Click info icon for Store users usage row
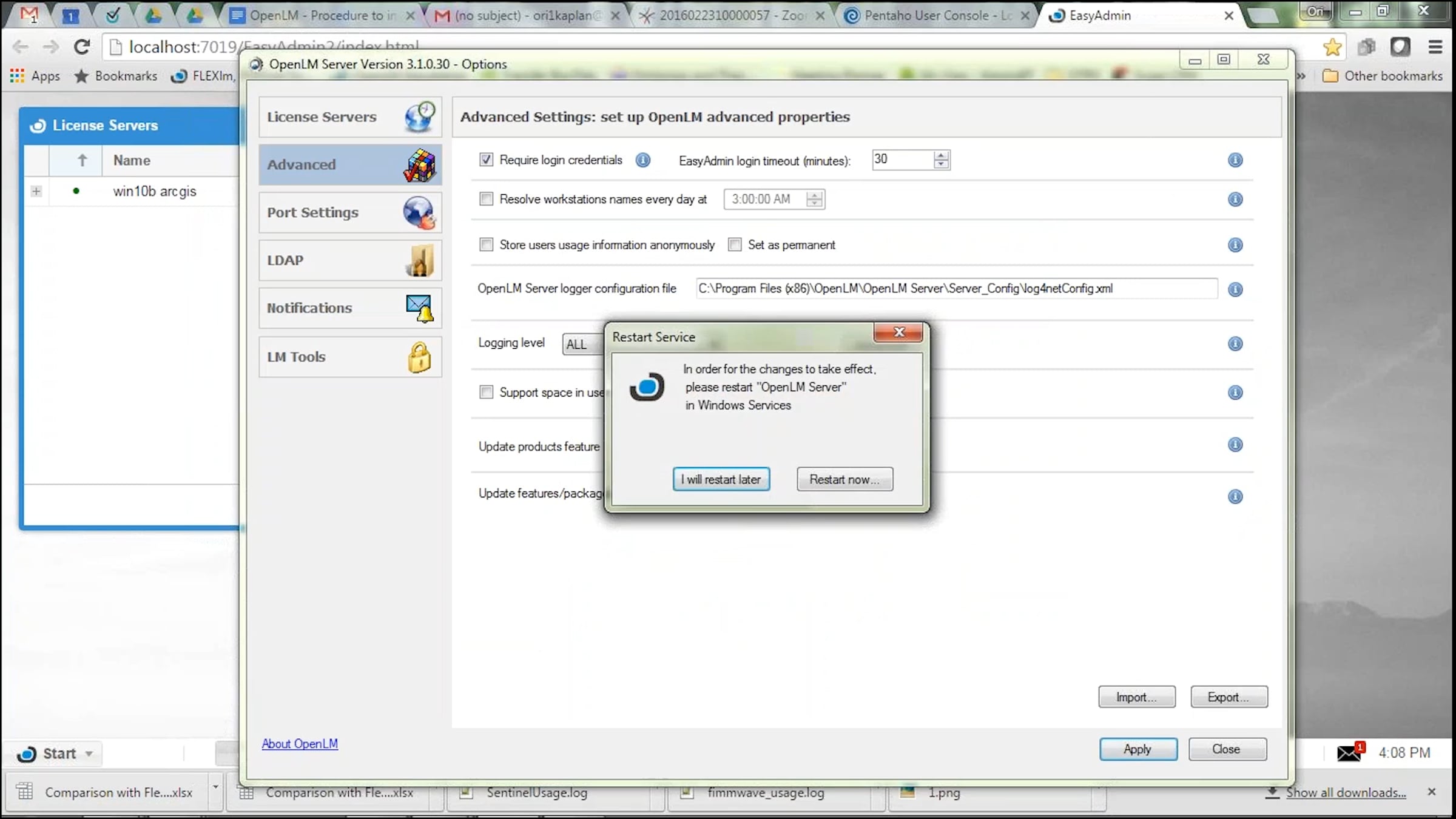This screenshot has width=1456, height=819. coord(1235,245)
